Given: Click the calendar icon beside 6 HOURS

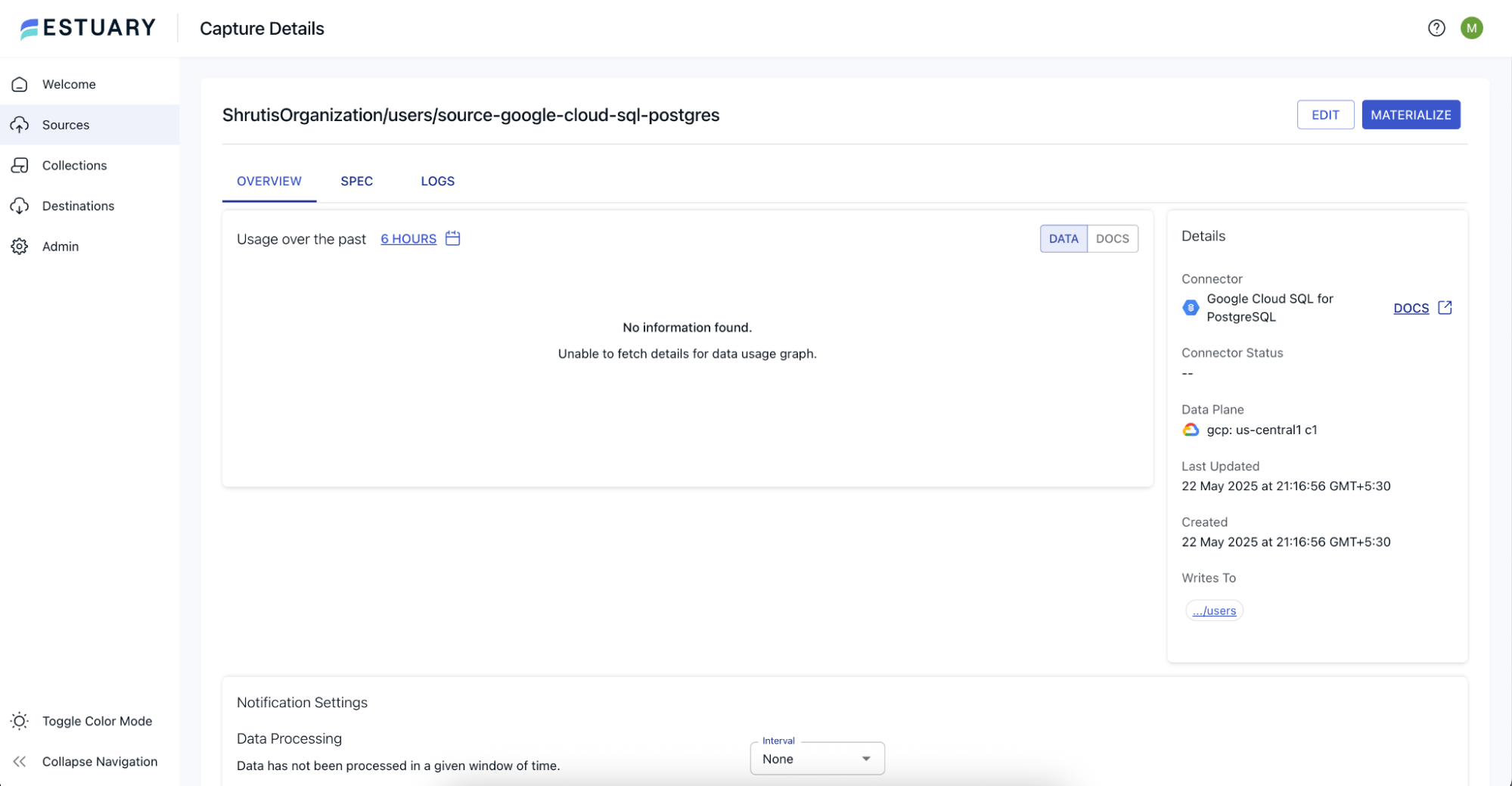Looking at the screenshot, I should [452, 238].
